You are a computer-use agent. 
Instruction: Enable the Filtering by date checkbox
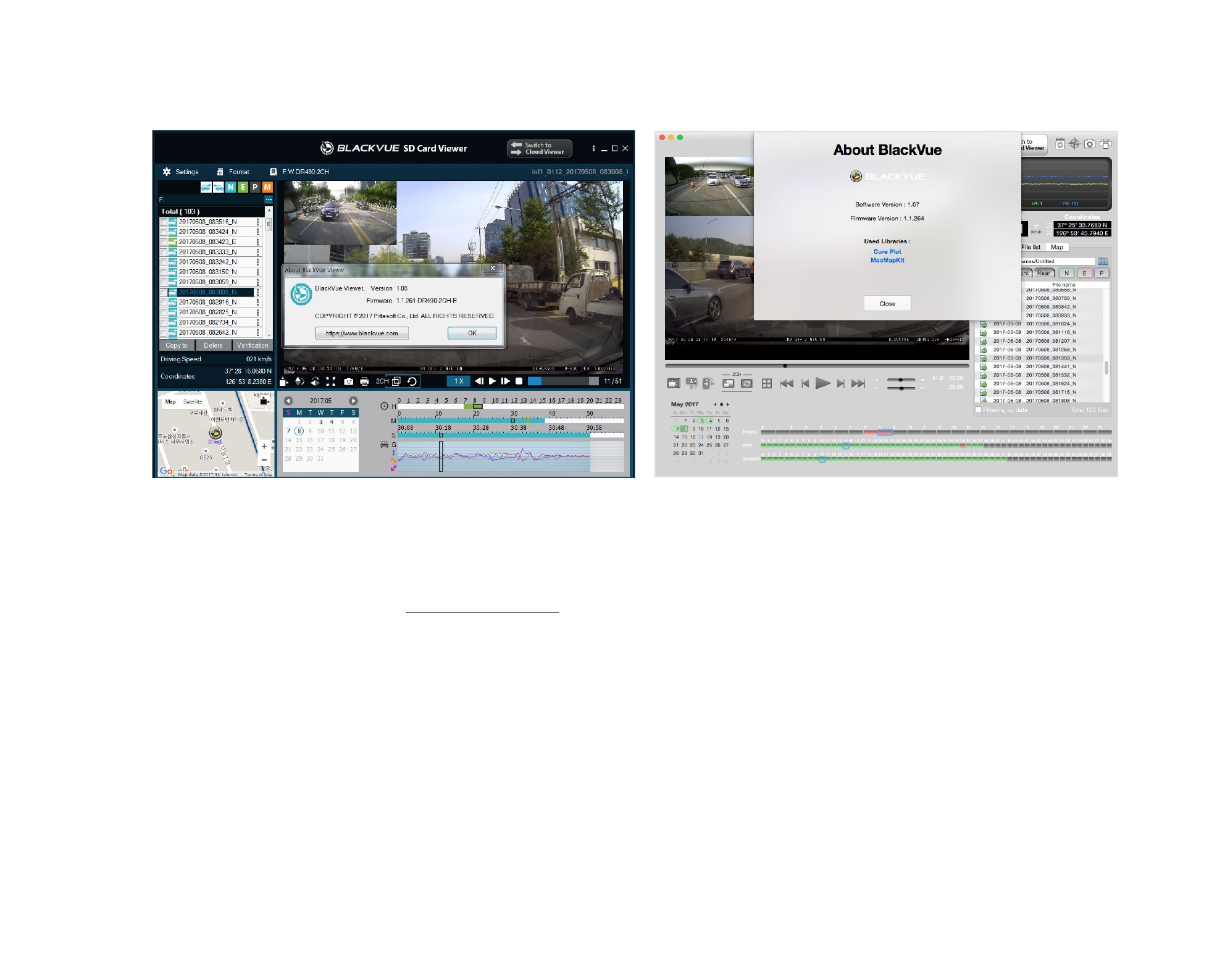pyautogui.click(x=978, y=409)
